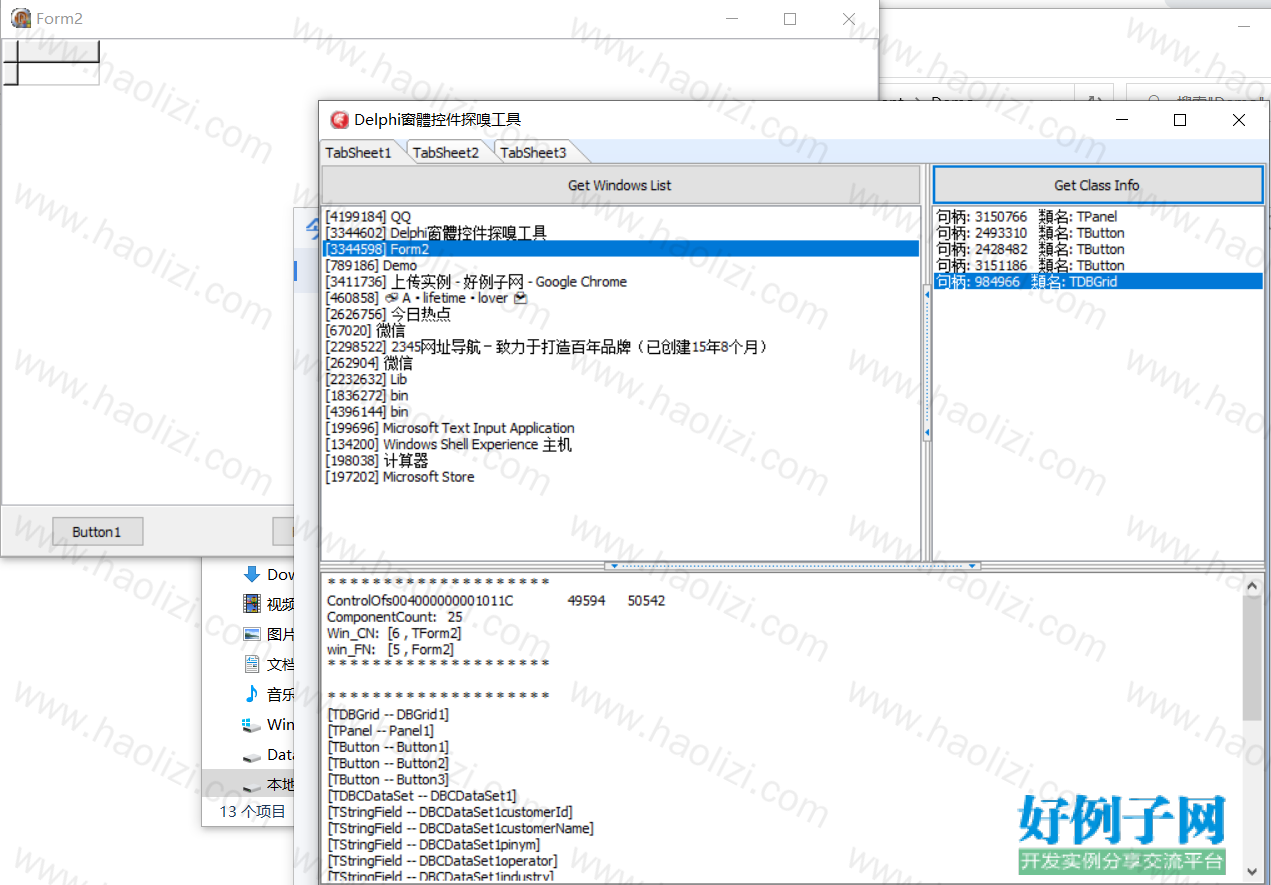Minimize the Form2 window

[731, 18]
